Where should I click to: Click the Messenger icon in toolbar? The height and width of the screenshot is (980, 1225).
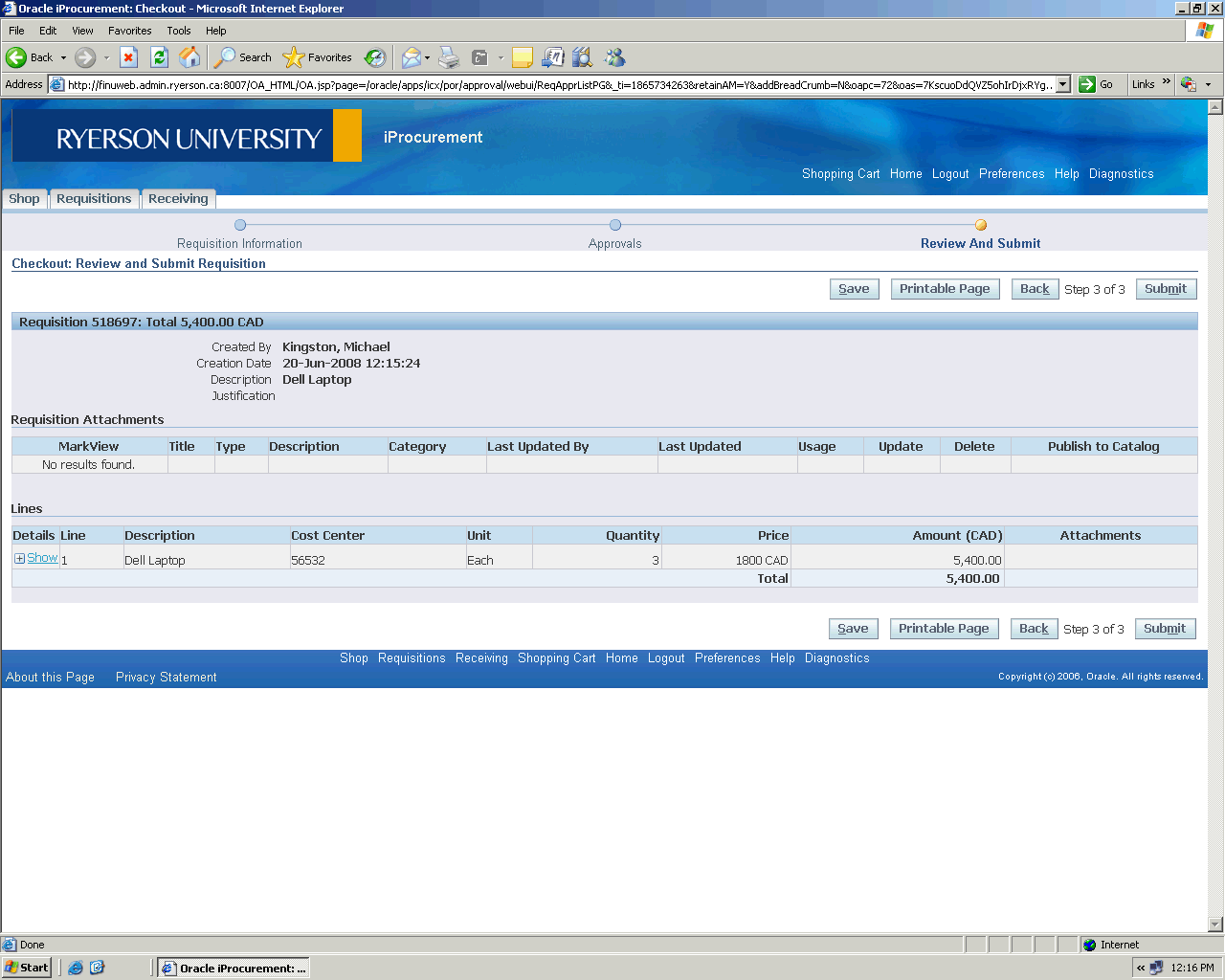(614, 57)
